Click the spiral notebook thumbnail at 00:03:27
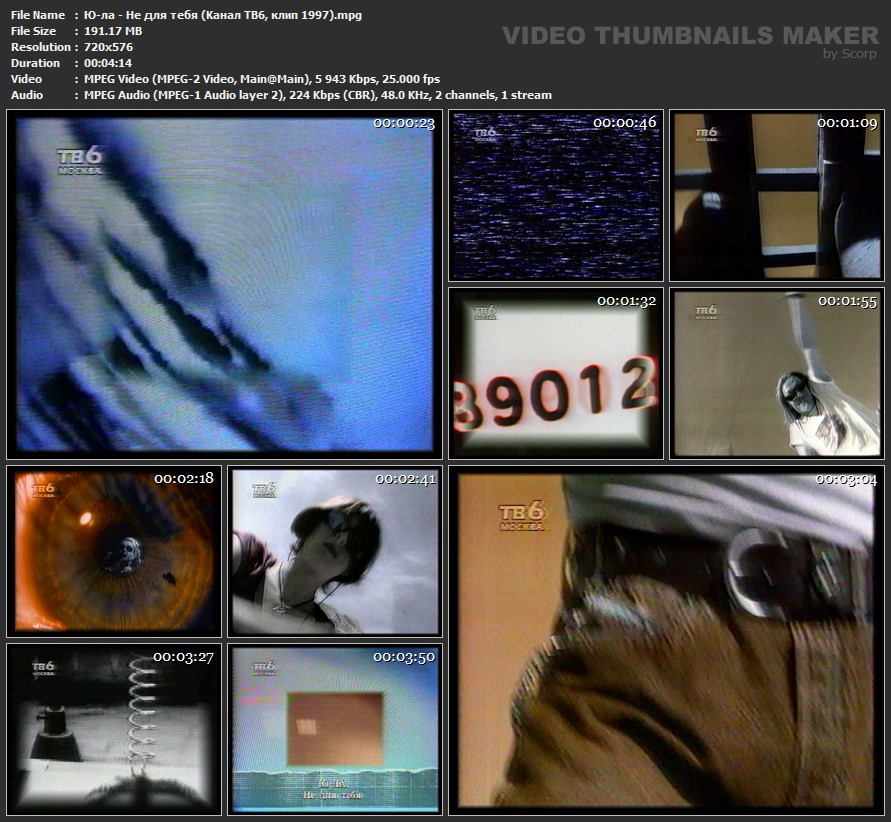Viewport: 891px width, 822px height. pyautogui.click(x=115, y=729)
